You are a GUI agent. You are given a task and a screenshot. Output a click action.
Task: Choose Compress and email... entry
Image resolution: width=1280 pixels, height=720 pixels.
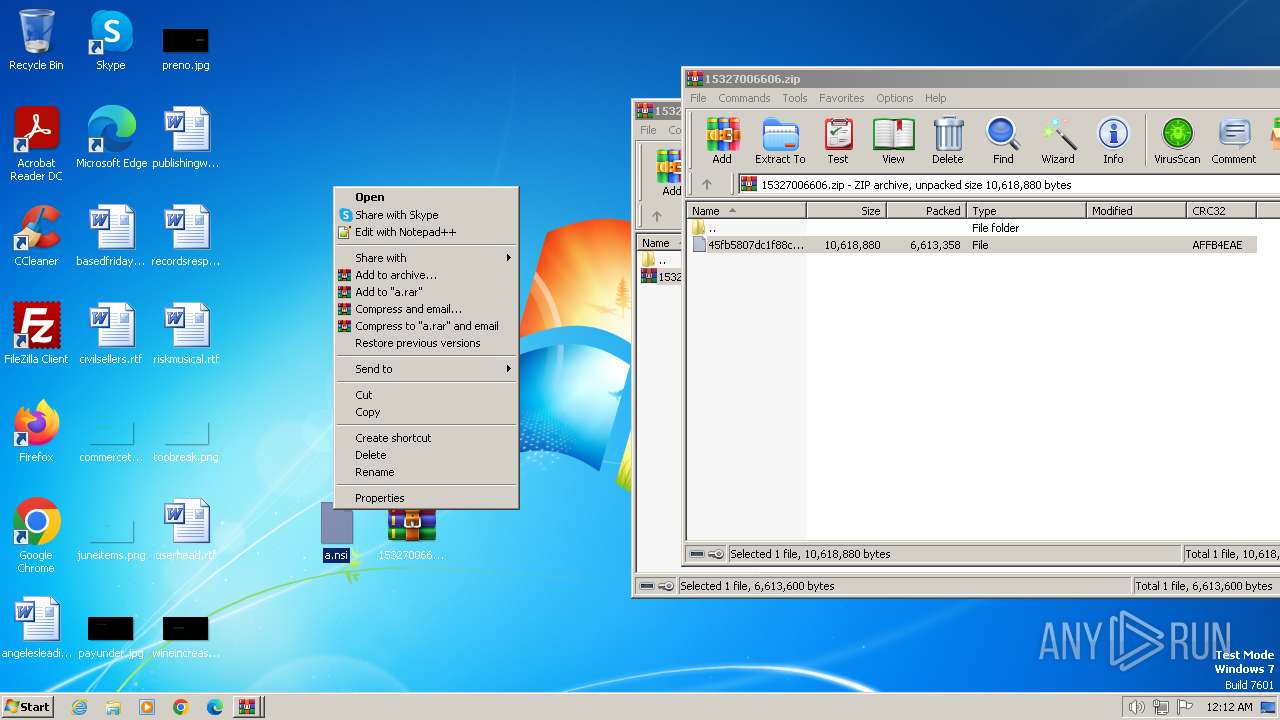coord(427,309)
